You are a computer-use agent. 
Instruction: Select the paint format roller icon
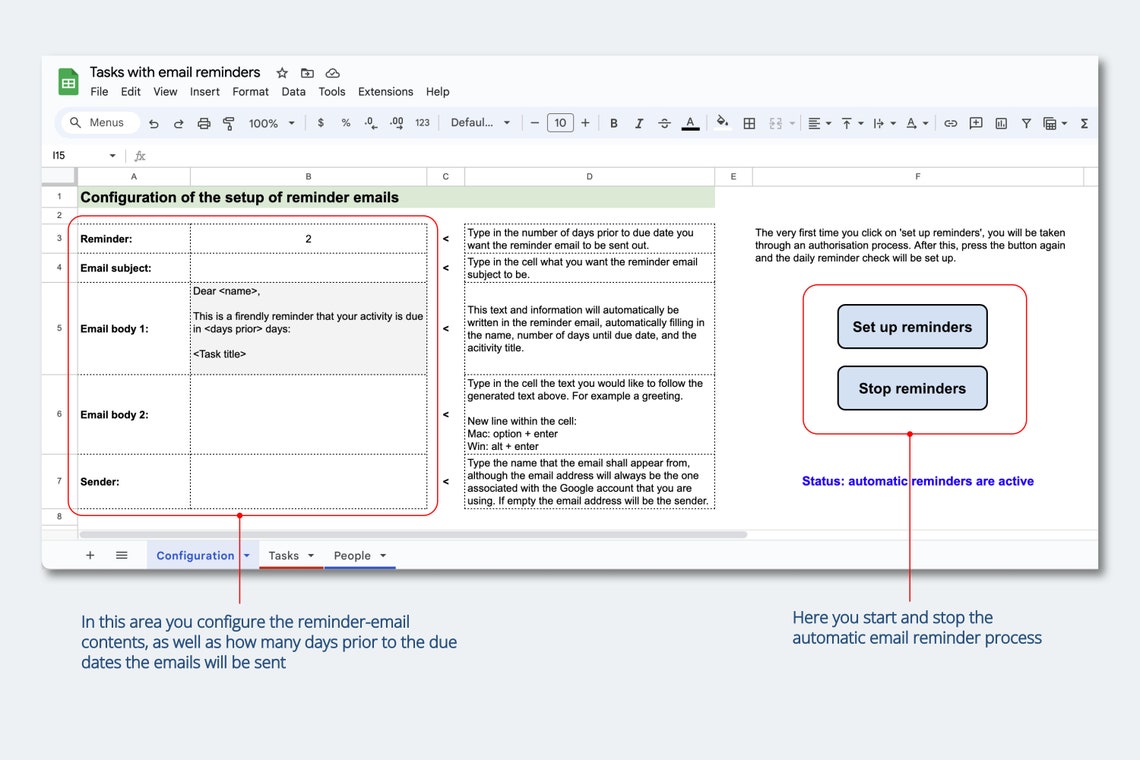228,124
